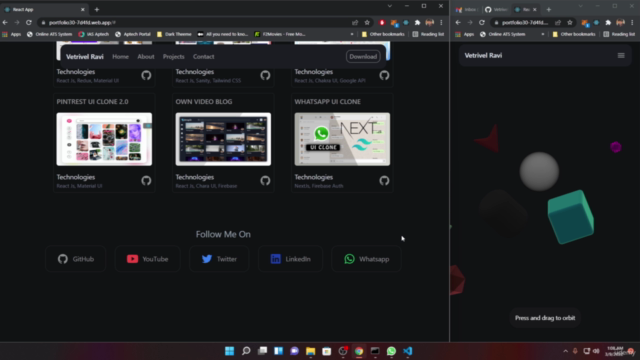This screenshot has height=360, width=640.
Task: Open Reading list in left browser
Action: tap(428, 34)
